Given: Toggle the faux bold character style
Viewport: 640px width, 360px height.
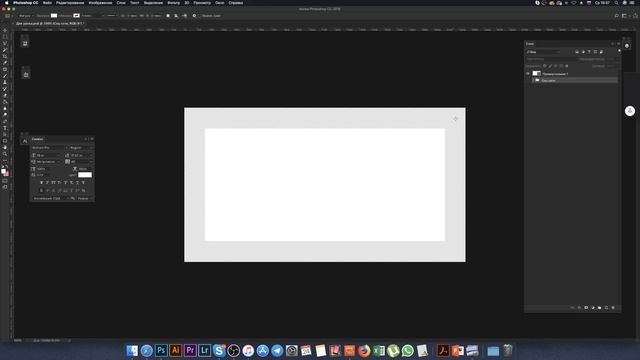Looking at the screenshot, I should click(42, 182).
